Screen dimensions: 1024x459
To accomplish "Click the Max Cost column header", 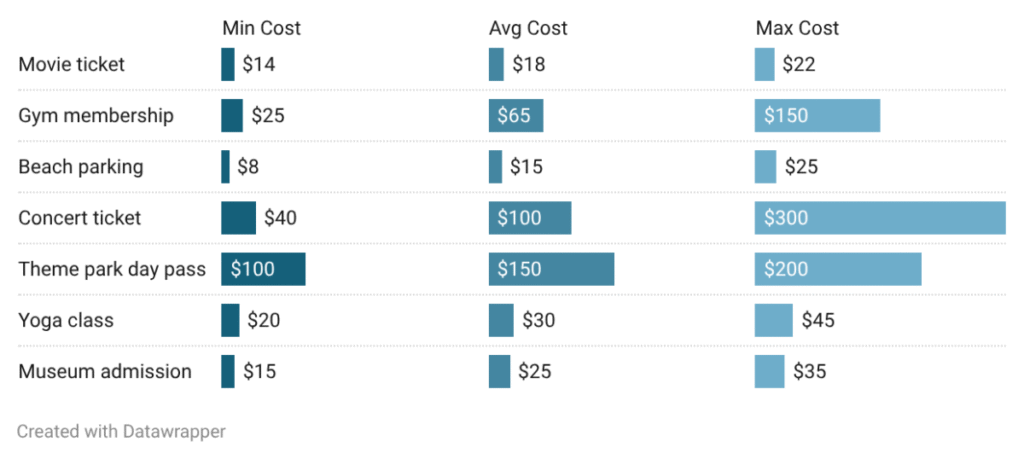I will click(x=797, y=28).
